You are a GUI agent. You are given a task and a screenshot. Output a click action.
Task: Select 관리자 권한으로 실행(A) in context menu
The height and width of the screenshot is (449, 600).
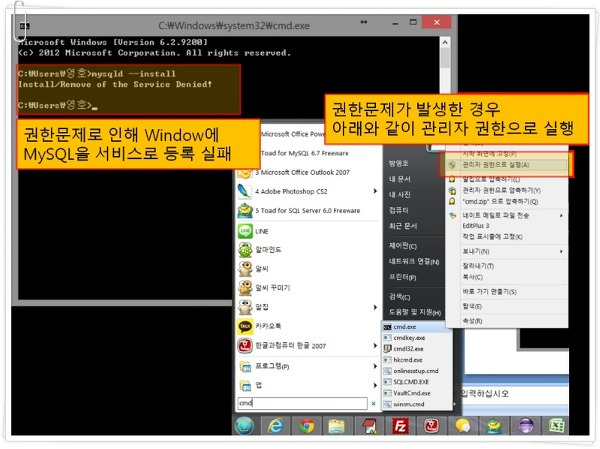506,165
